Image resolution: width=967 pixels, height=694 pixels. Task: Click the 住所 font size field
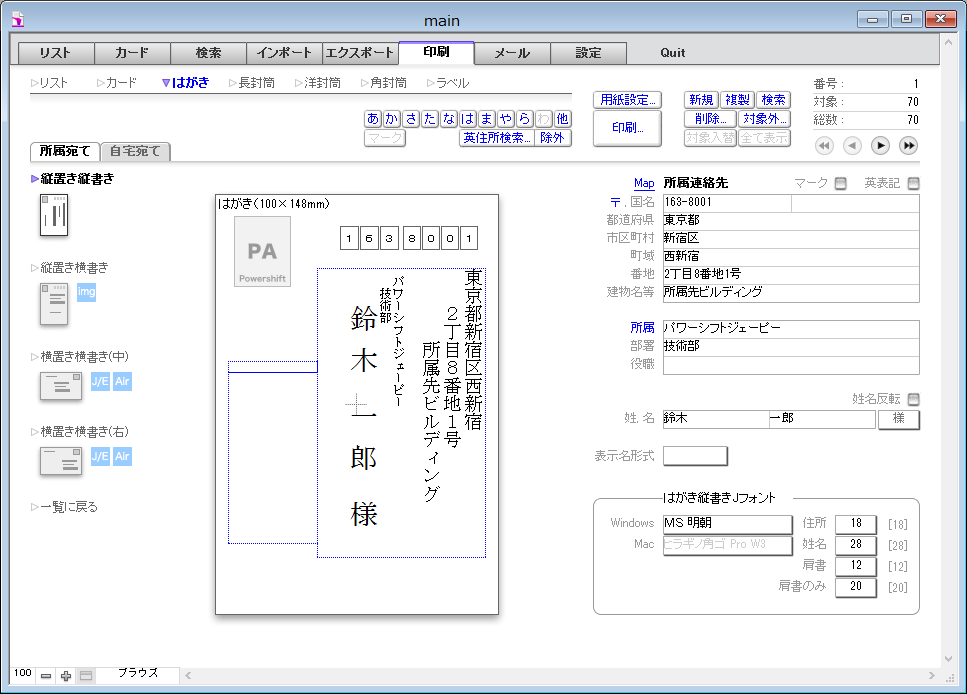click(855, 523)
